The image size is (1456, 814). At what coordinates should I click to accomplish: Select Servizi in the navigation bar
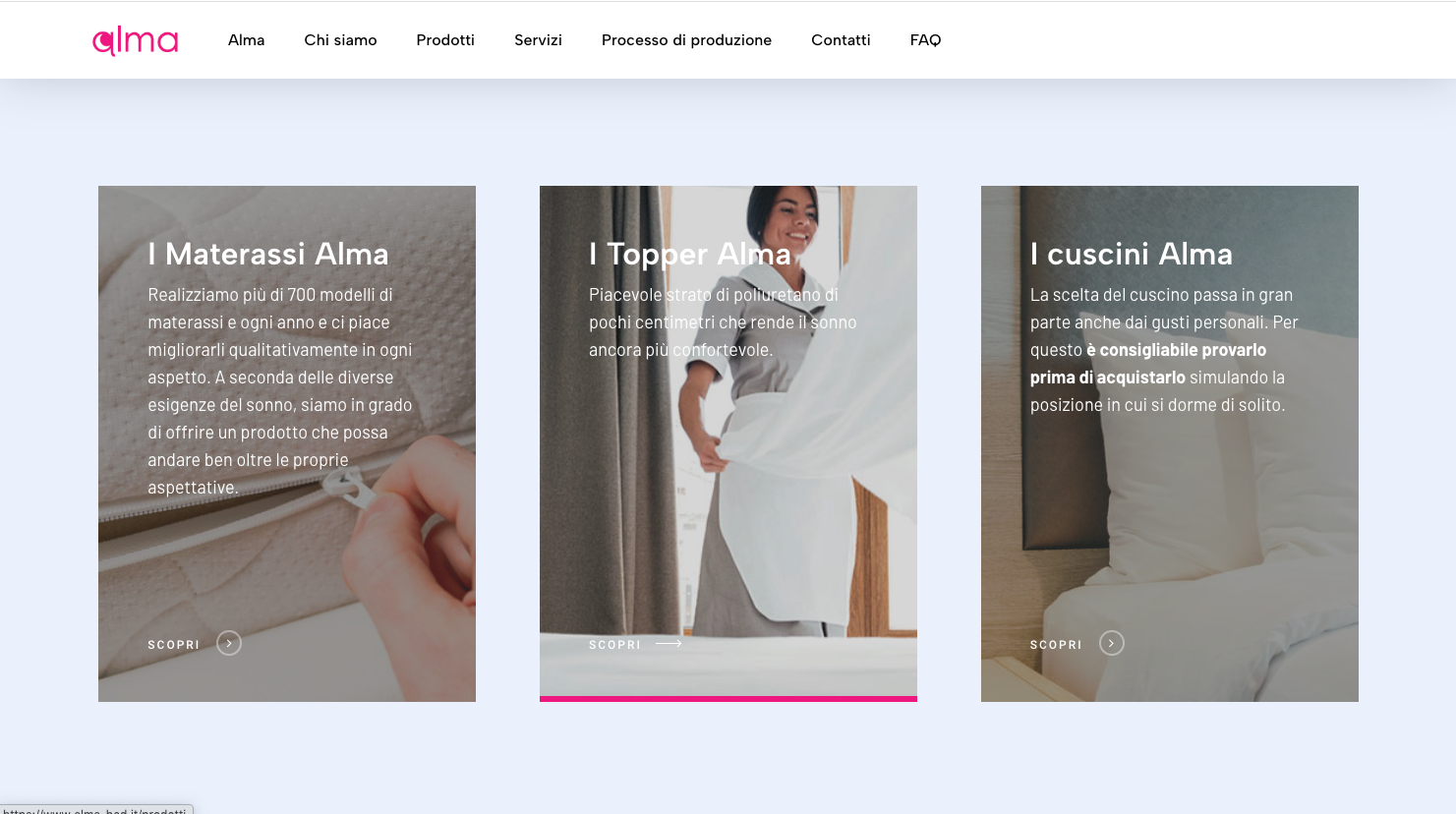538,40
